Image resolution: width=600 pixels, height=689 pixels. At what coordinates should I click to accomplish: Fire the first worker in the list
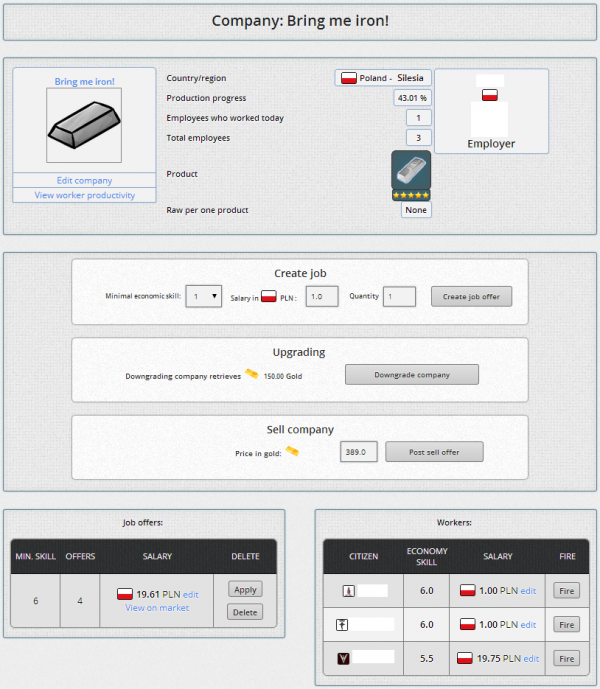tap(567, 591)
